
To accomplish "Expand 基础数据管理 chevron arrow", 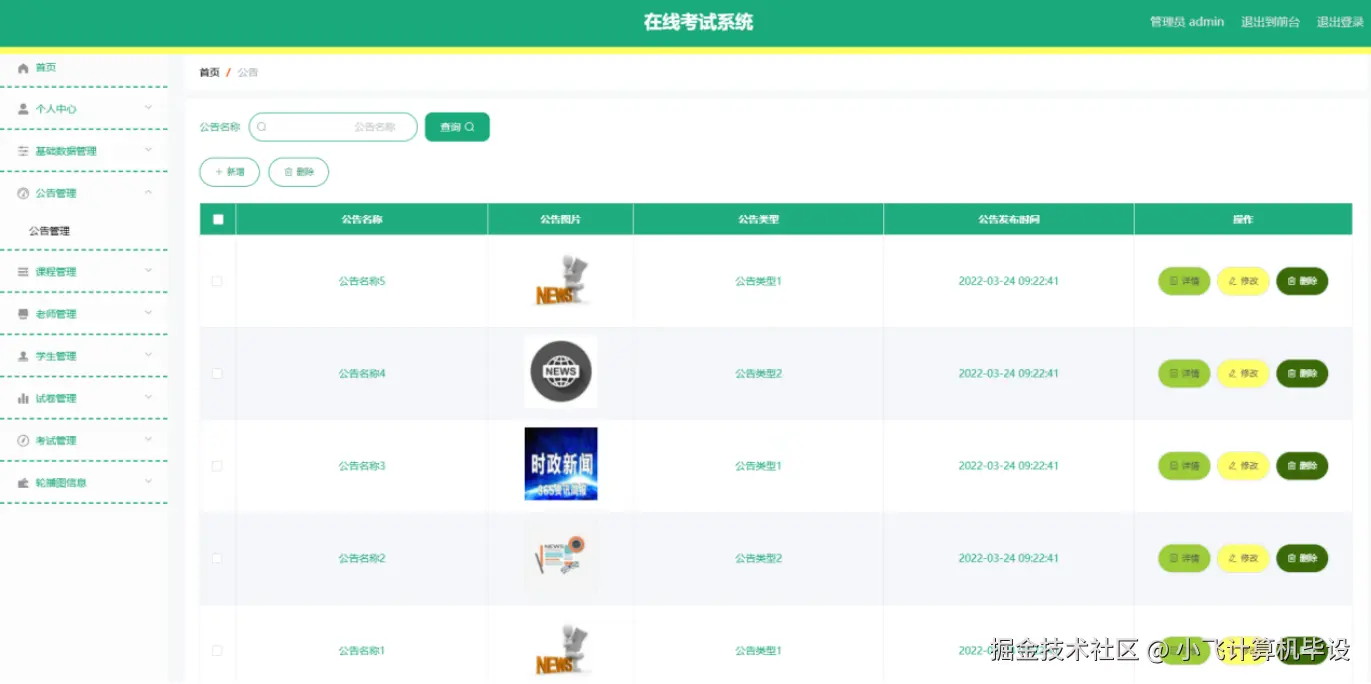I will [148, 150].
